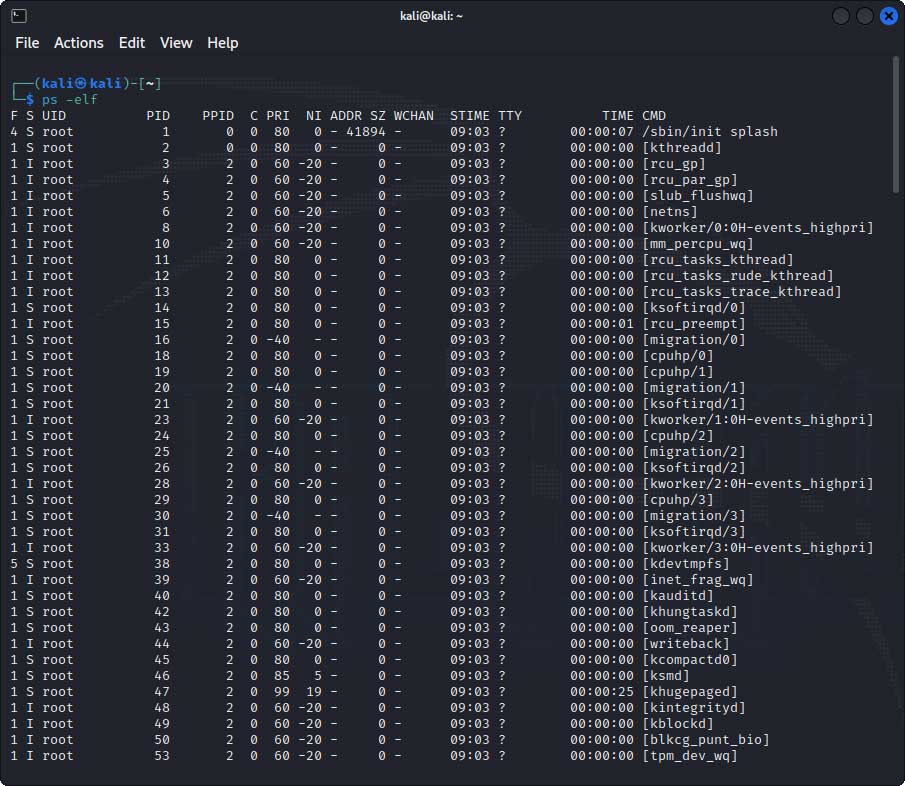Click '[kworker/3:0H-events_highpri]' entry
Viewport: 905px width, 786px height.
(x=758, y=548)
